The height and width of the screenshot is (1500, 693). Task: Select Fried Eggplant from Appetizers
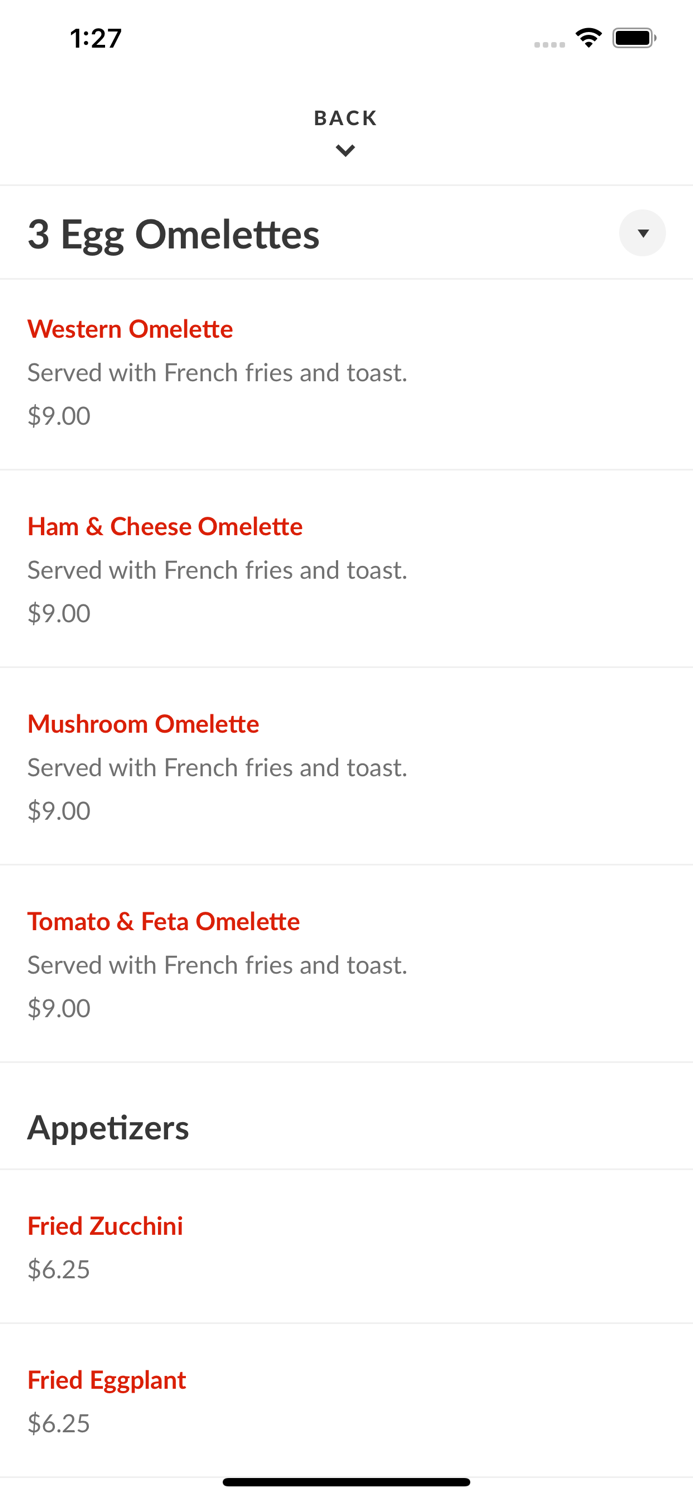[107, 1379]
